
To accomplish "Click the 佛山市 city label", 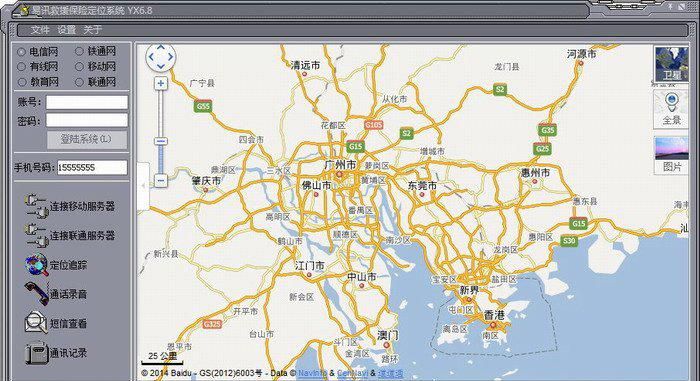I will [x=317, y=185].
